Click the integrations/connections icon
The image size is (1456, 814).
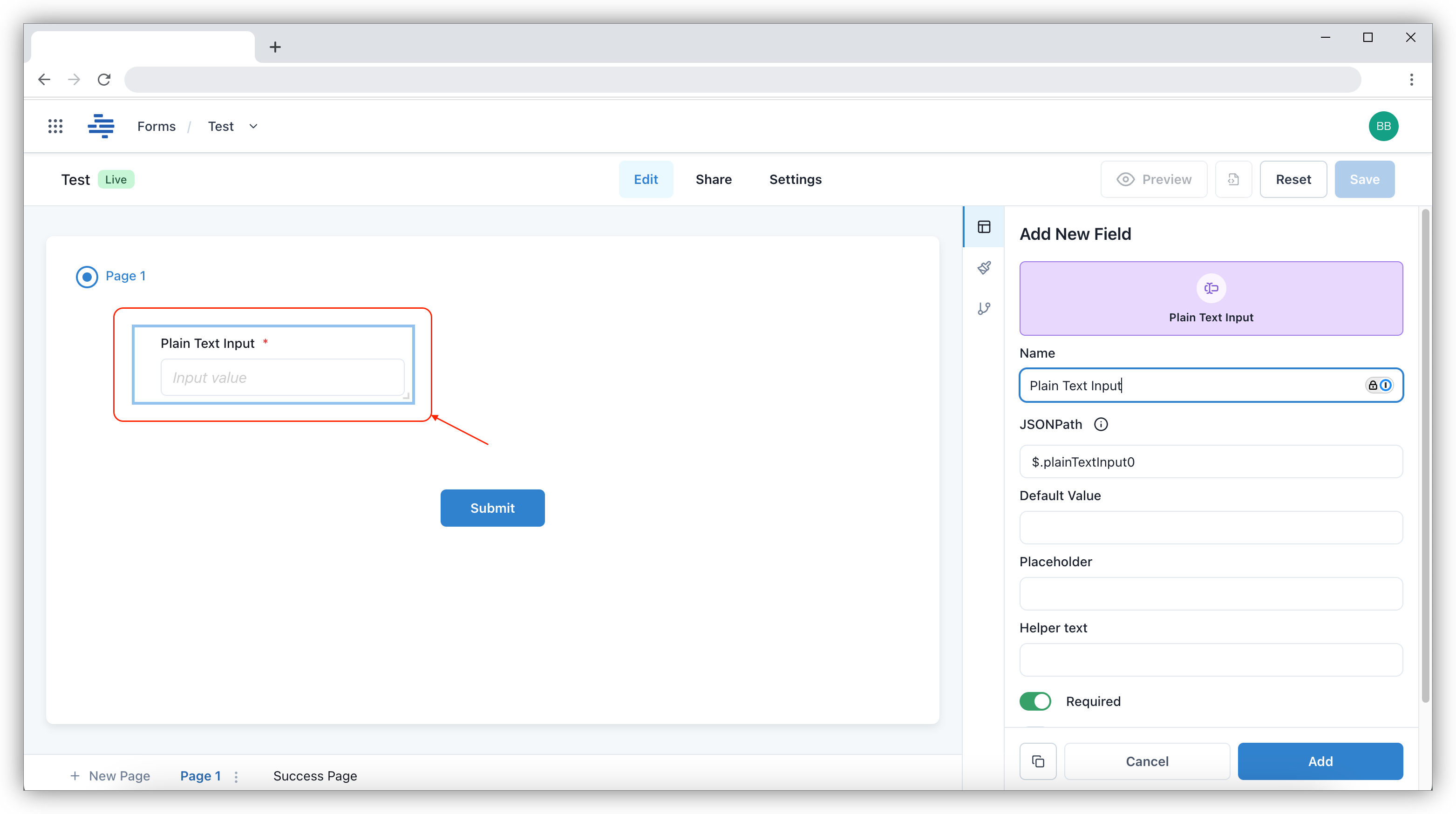(985, 308)
